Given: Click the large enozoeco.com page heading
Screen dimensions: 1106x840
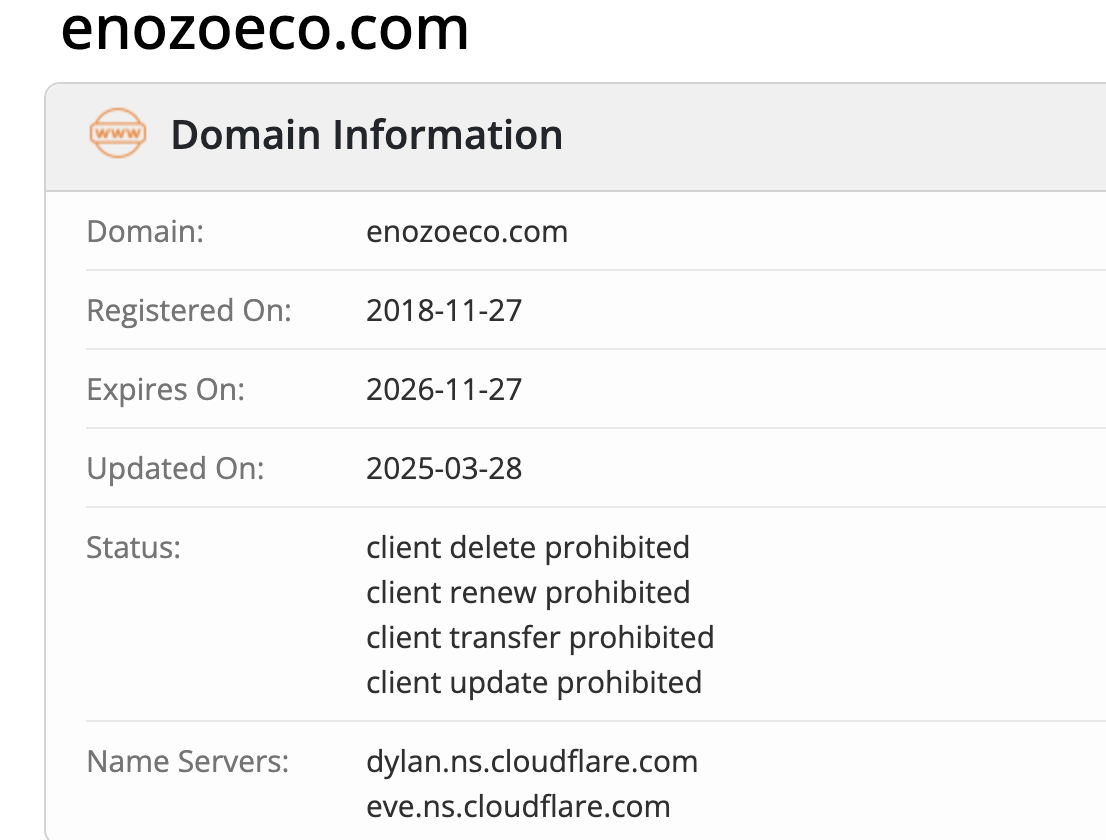Looking at the screenshot, I should click(265, 30).
